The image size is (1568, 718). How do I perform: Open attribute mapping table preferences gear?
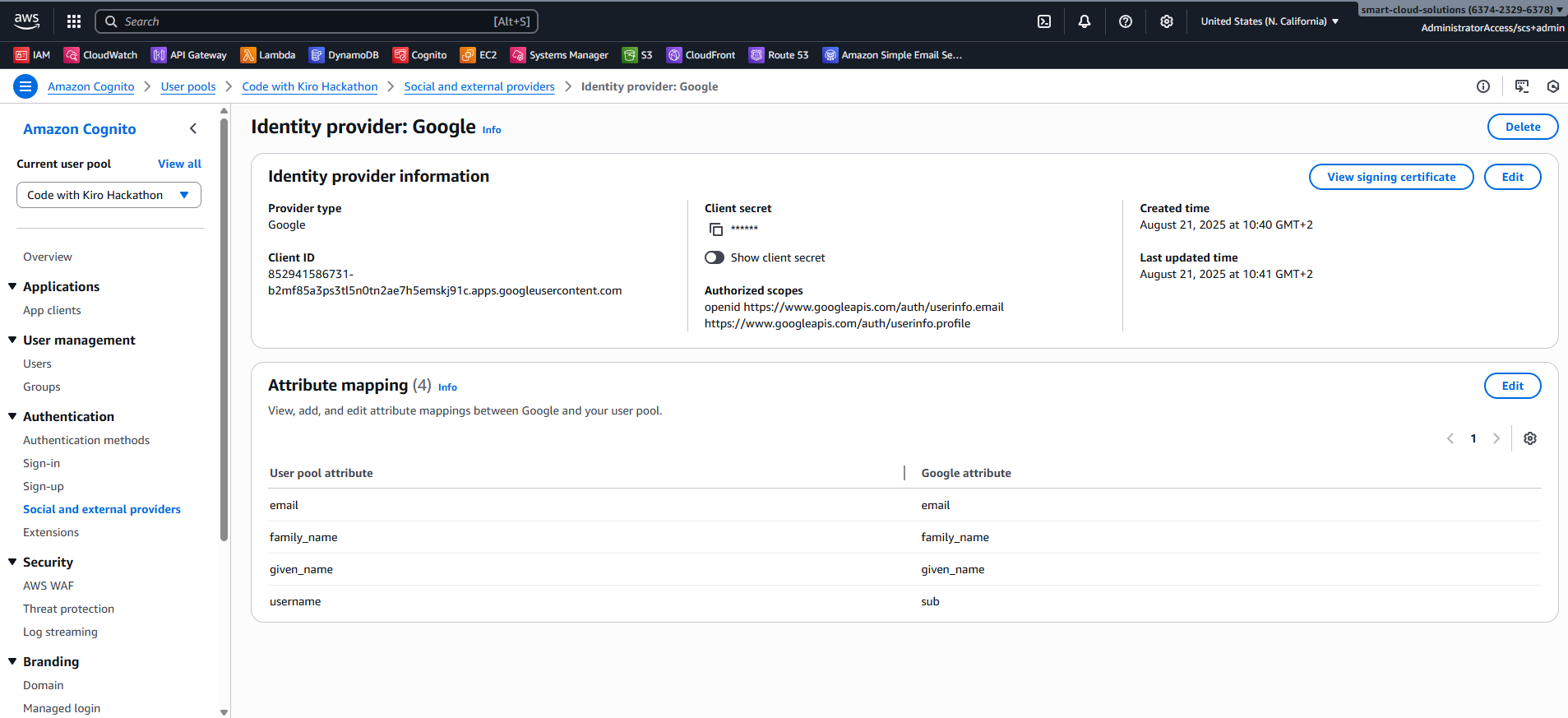[1530, 438]
